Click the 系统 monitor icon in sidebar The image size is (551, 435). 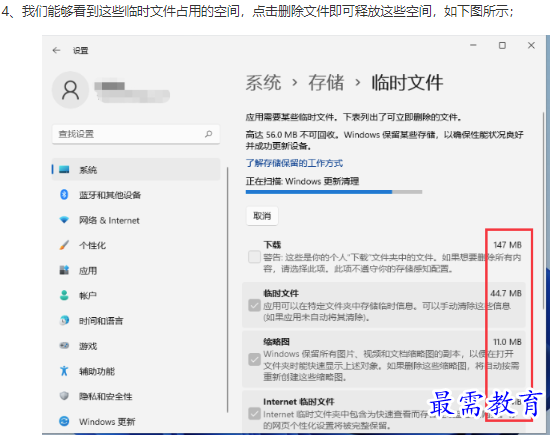[64, 170]
